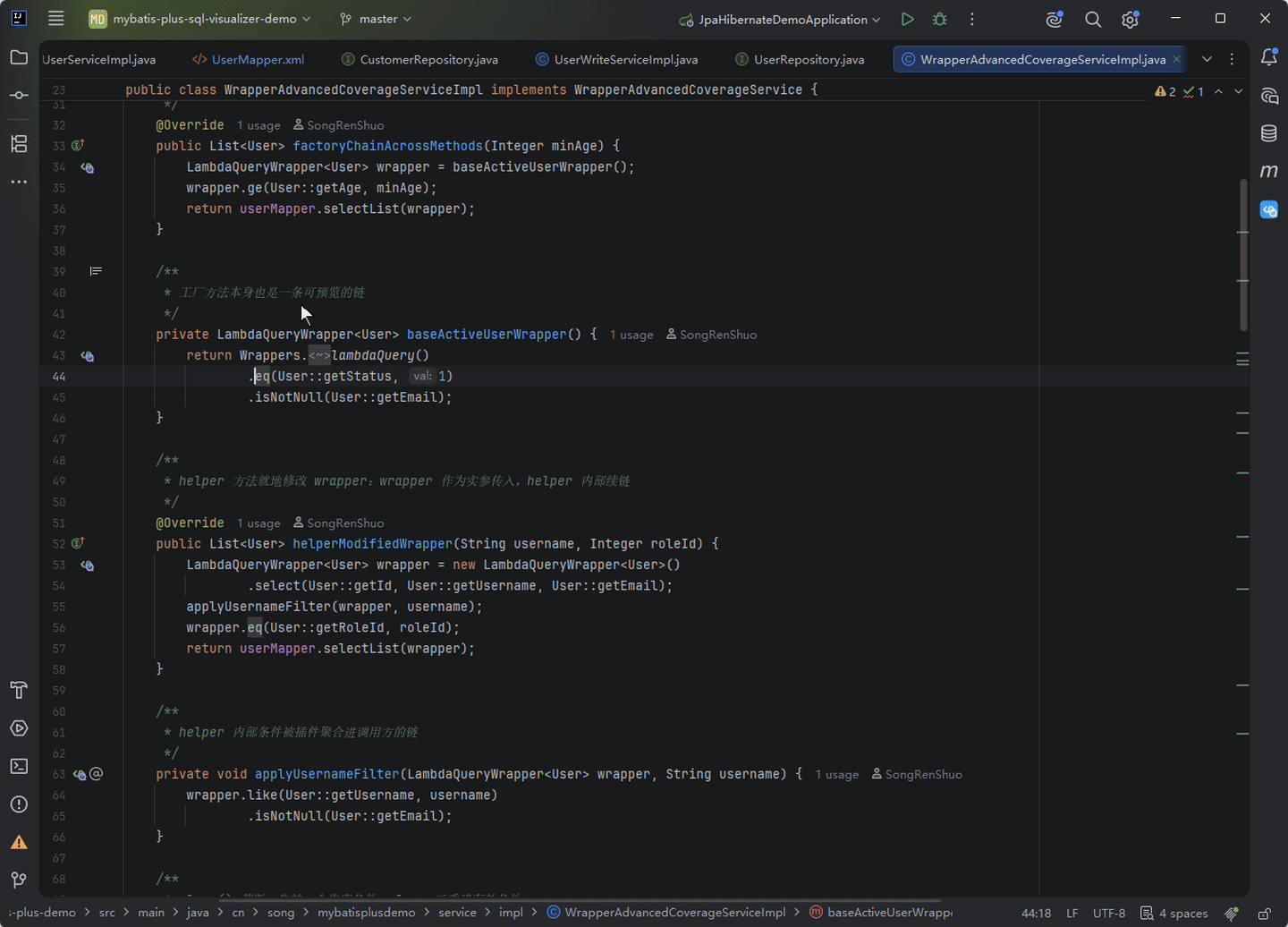Open IDE settings gear
This screenshot has height=927, width=1288.
(x=1131, y=19)
